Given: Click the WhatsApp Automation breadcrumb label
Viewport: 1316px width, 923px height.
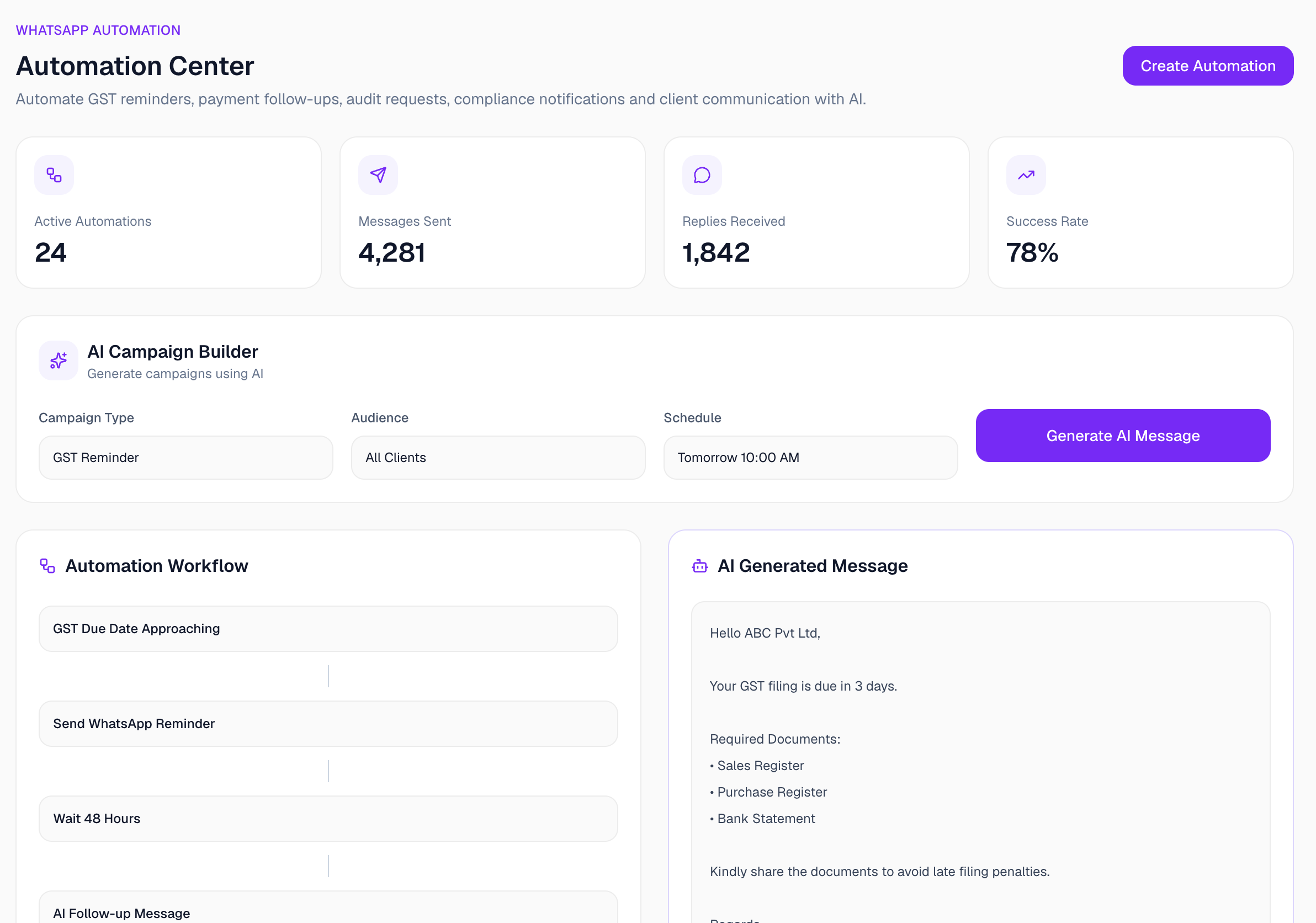Looking at the screenshot, I should tap(98, 30).
